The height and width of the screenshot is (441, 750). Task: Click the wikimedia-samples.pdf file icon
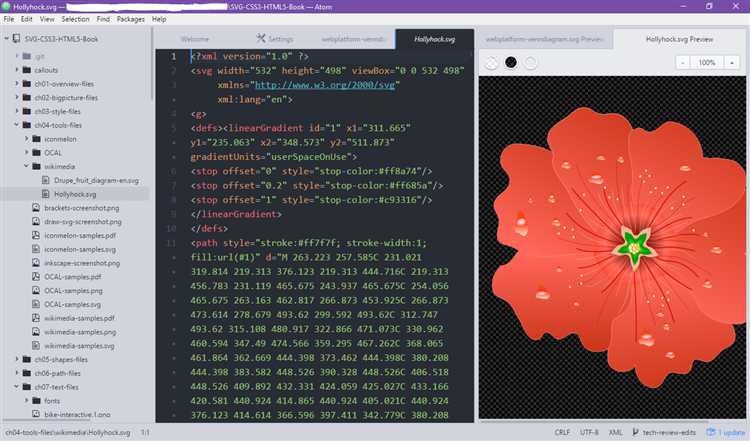[x=36, y=318]
